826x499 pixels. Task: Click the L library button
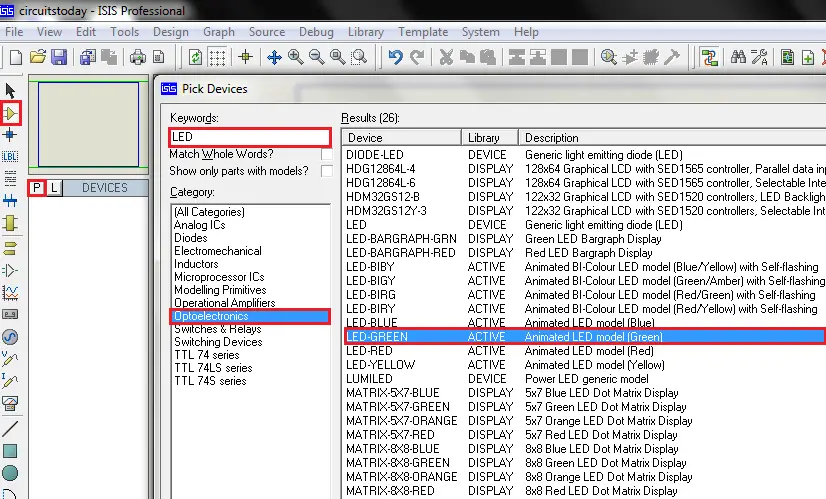54,188
